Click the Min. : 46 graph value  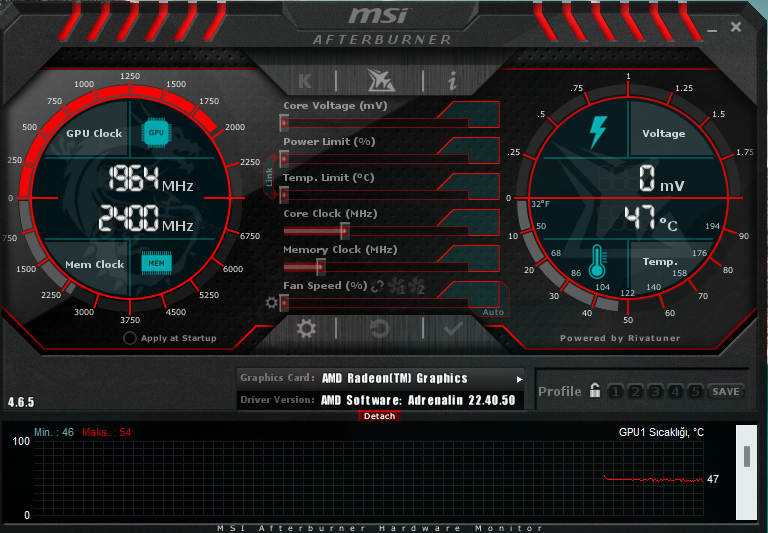pyautogui.click(x=54, y=432)
